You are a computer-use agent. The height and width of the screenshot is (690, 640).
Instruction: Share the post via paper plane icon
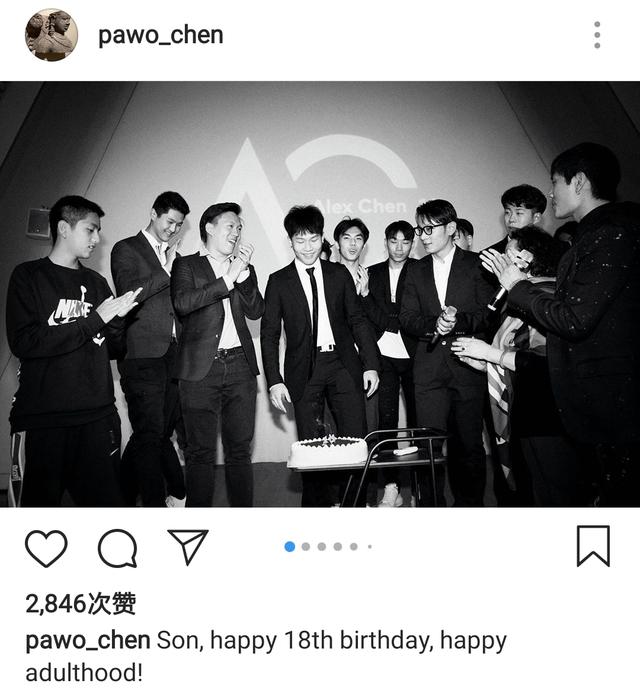tap(188, 547)
